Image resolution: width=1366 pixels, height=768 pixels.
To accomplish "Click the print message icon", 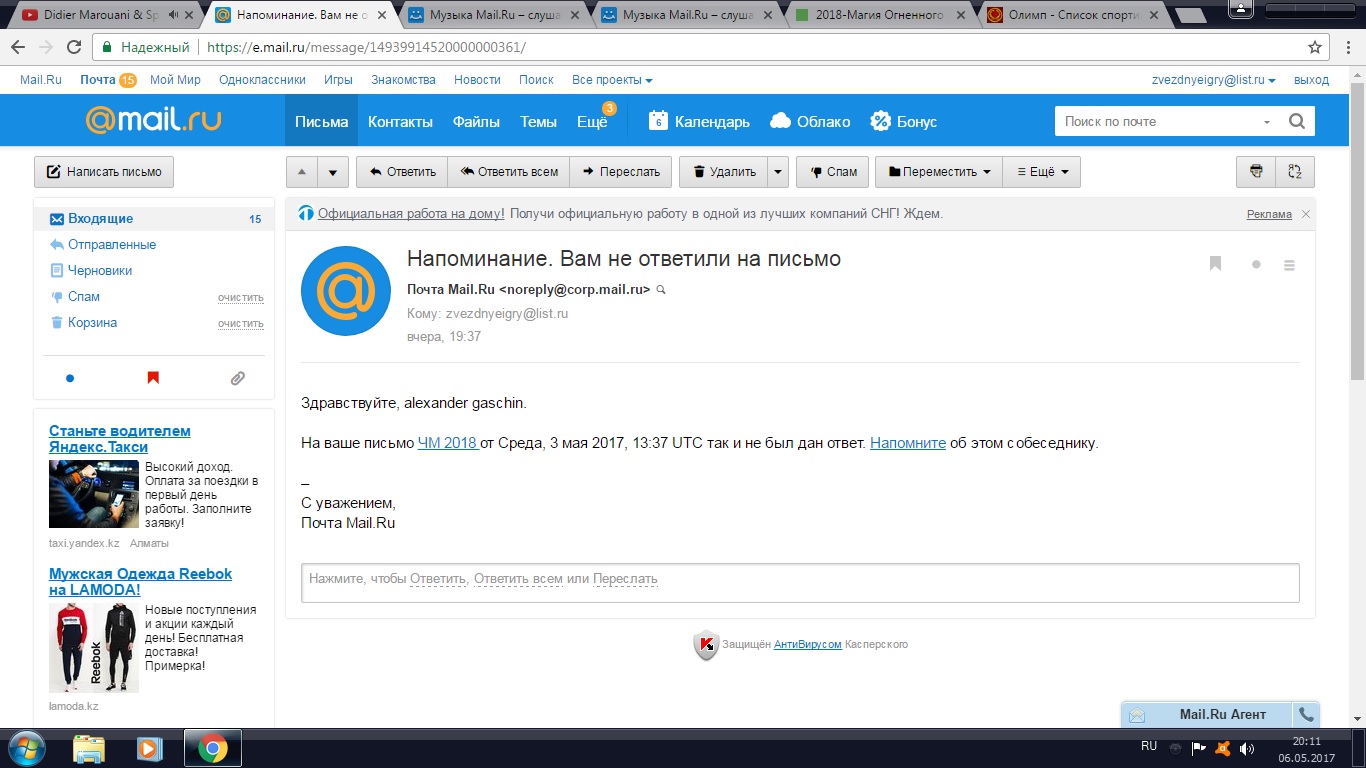I will (1256, 171).
